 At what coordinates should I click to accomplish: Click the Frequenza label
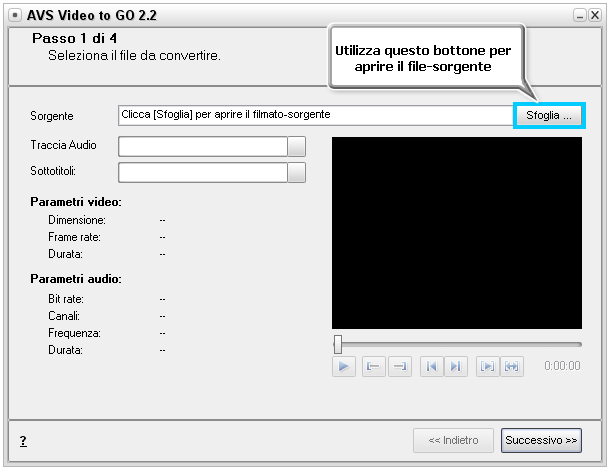pos(74,333)
